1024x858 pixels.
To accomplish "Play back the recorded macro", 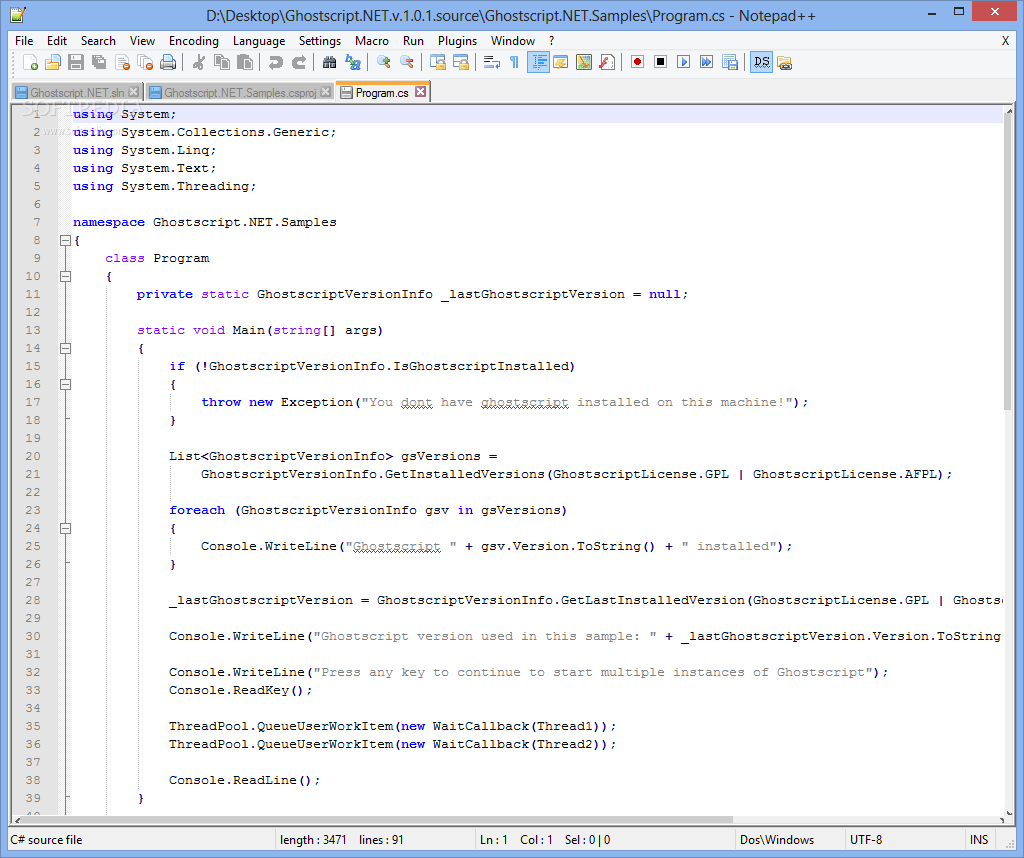I will (684, 63).
